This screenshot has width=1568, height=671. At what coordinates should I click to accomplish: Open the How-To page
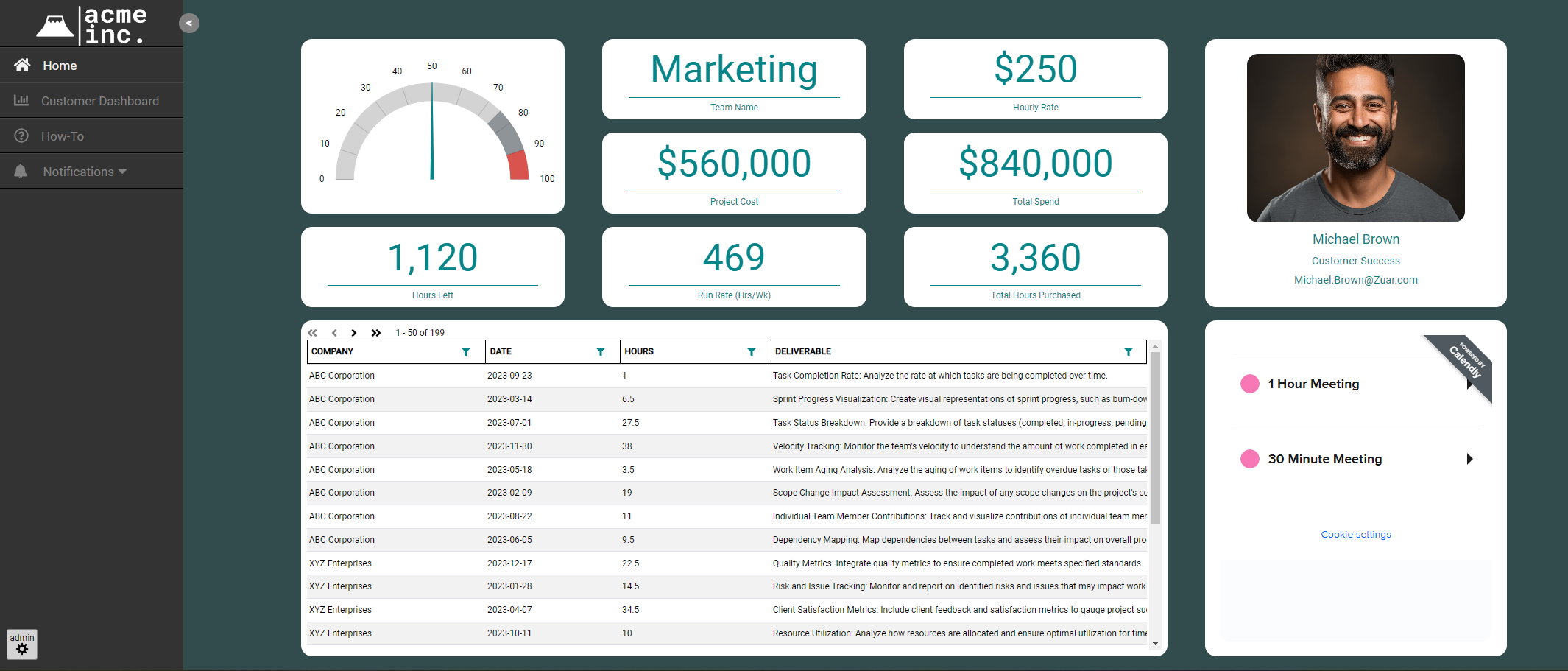coord(65,136)
